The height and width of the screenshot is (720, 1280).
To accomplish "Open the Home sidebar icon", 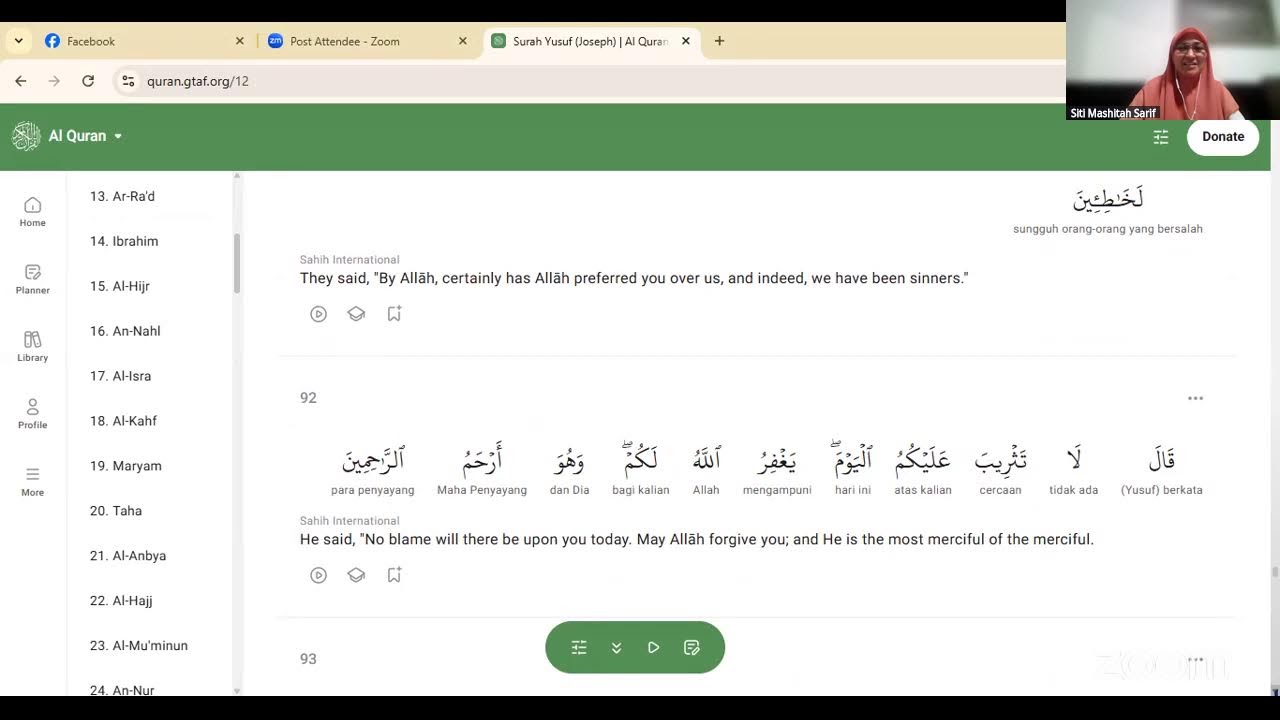I will click(x=32, y=211).
